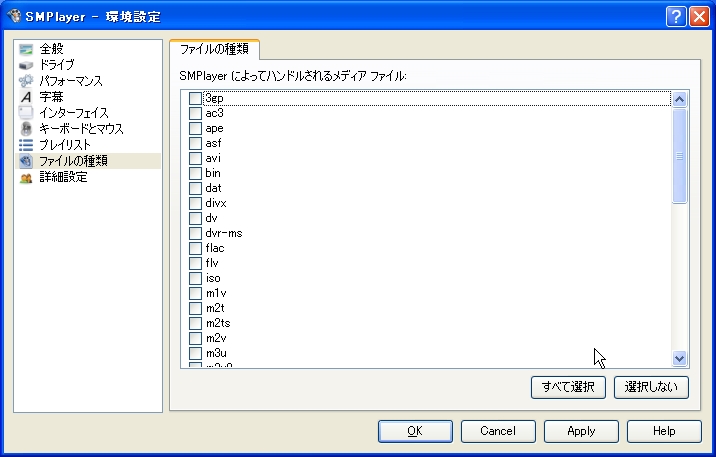Screen dimensions: 716x457
Task: Toggle the m2ts checkbox
Action: 195,323
